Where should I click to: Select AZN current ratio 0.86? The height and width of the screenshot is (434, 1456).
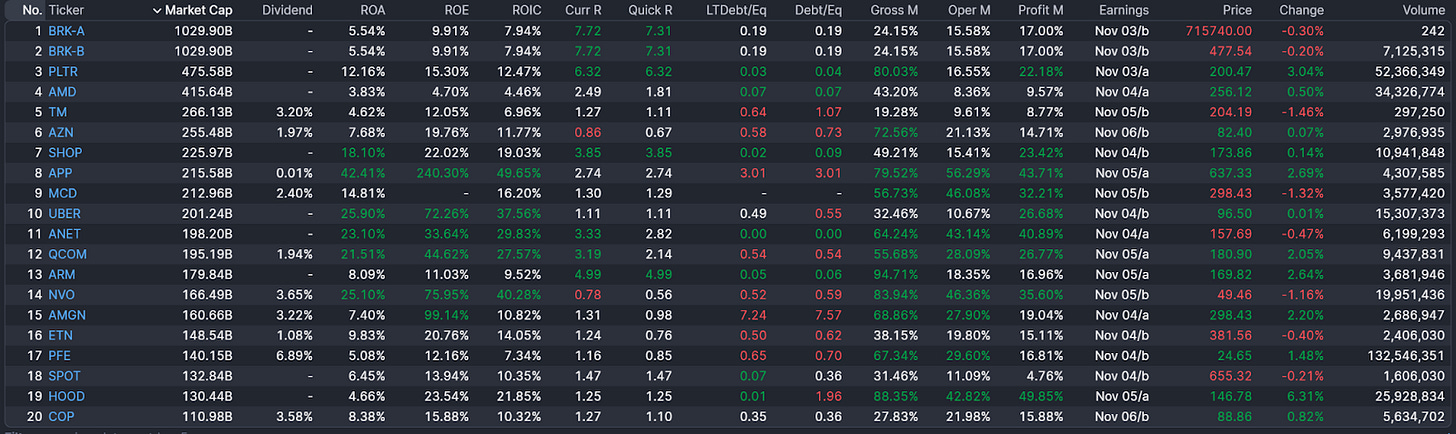[x=589, y=132]
